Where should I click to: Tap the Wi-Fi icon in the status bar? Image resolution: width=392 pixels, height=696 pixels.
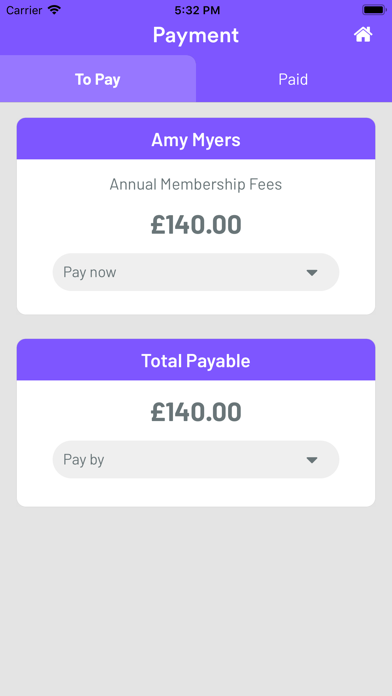pyautogui.click(x=55, y=10)
